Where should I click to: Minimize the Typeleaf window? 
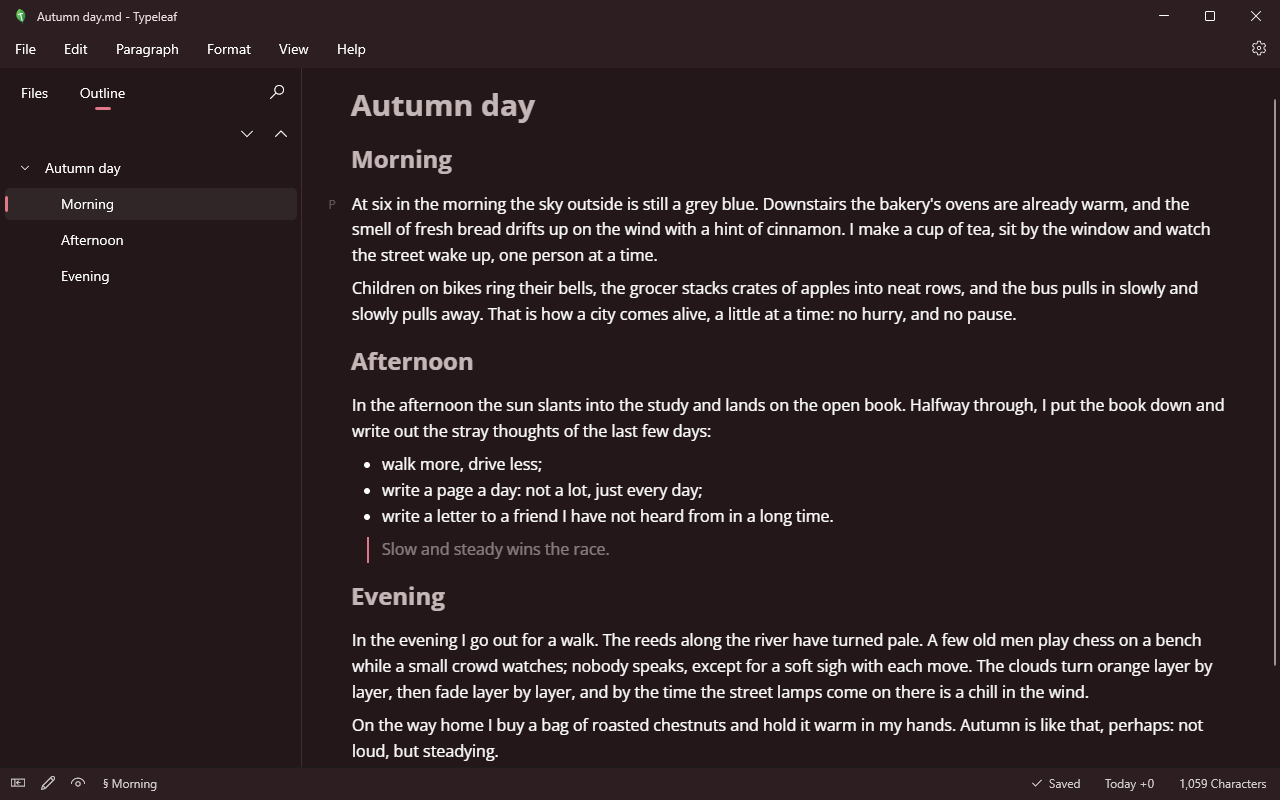[x=1164, y=16]
